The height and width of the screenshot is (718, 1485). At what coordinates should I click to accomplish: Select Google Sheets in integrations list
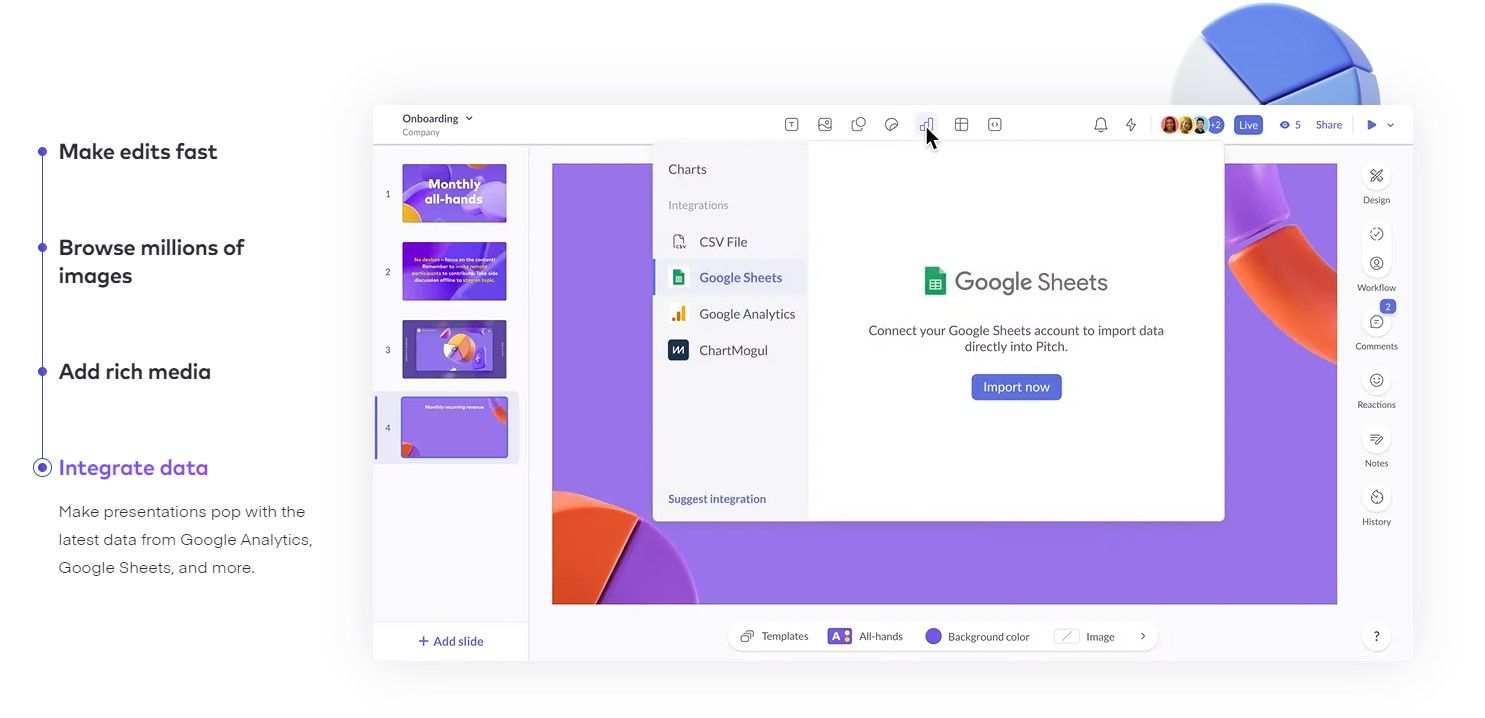tap(730, 278)
